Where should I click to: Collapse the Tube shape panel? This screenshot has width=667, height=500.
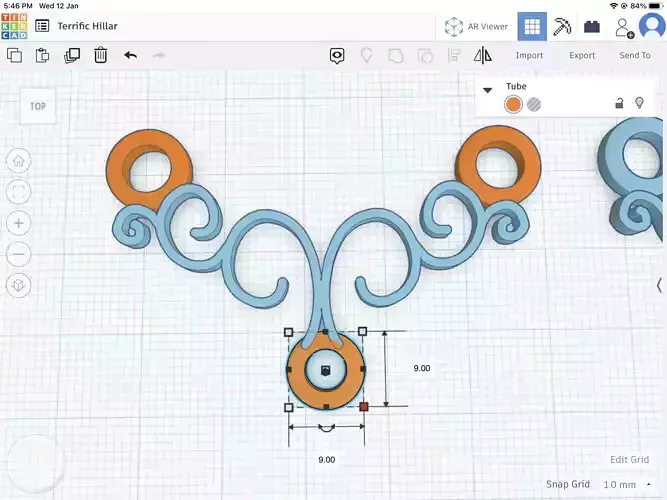coord(487,90)
